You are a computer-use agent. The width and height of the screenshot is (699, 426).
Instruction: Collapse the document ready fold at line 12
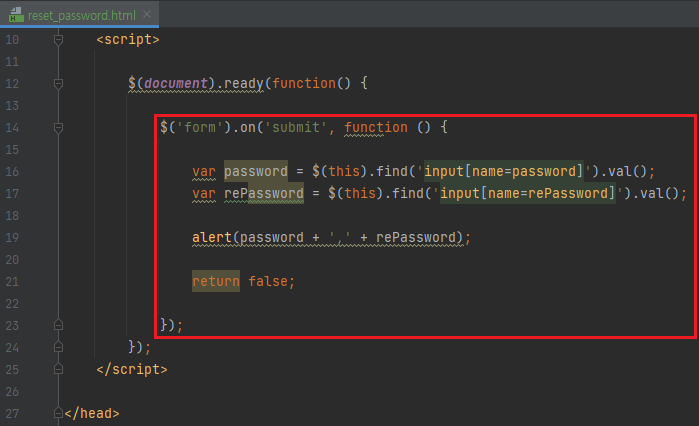58,83
